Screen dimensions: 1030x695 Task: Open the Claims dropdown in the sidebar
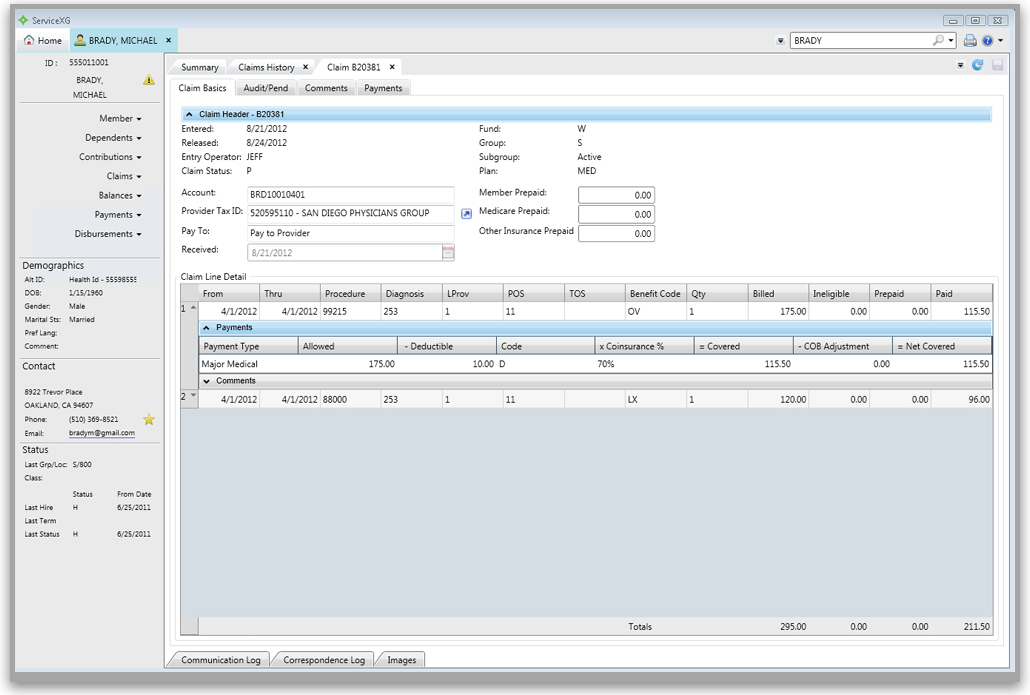[x=124, y=176]
